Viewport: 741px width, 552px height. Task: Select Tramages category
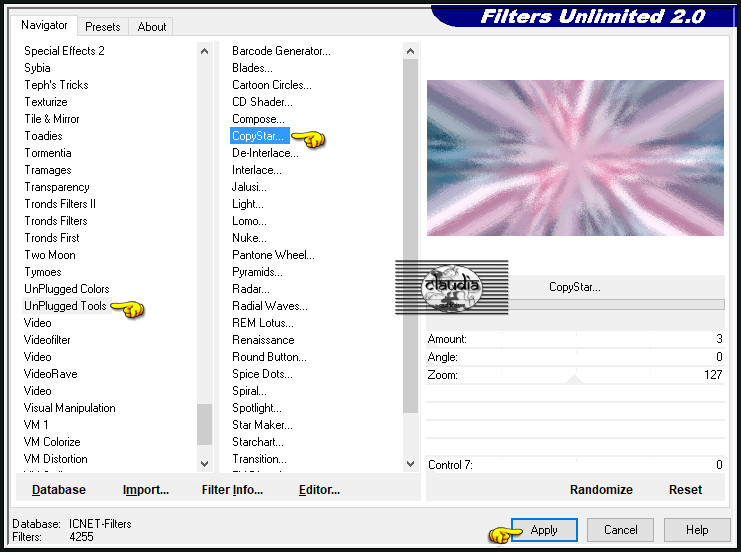coord(48,170)
